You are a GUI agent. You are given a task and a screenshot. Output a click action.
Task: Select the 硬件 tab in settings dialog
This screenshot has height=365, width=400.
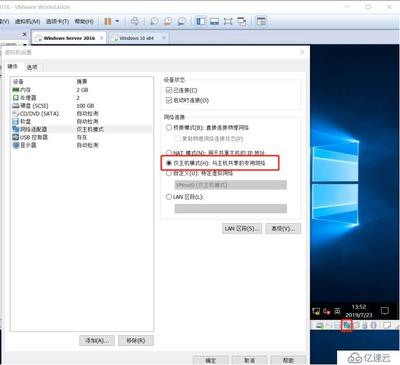(13, 66)
